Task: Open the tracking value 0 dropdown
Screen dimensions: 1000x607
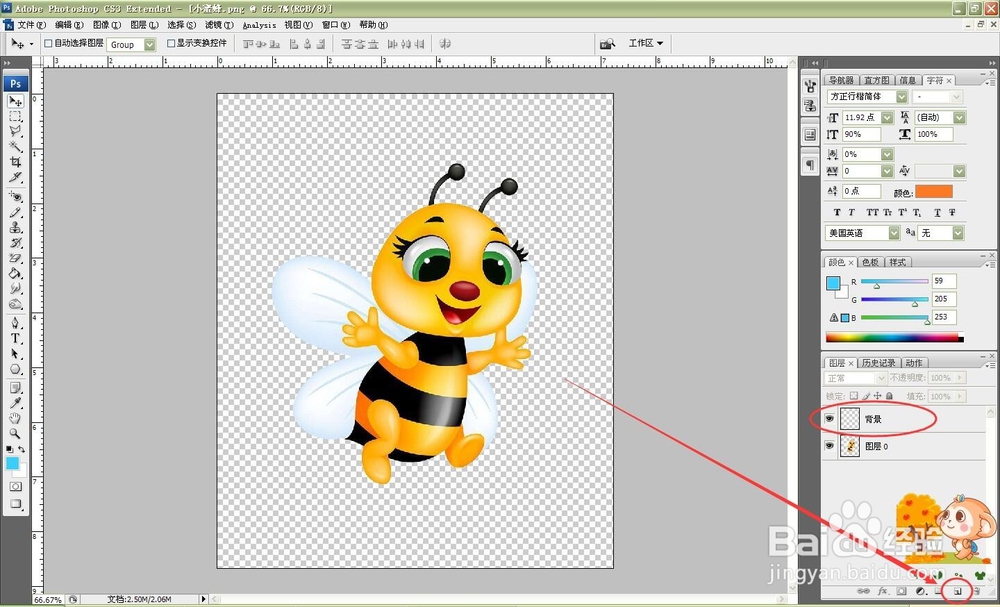Action: click(887, 172)
